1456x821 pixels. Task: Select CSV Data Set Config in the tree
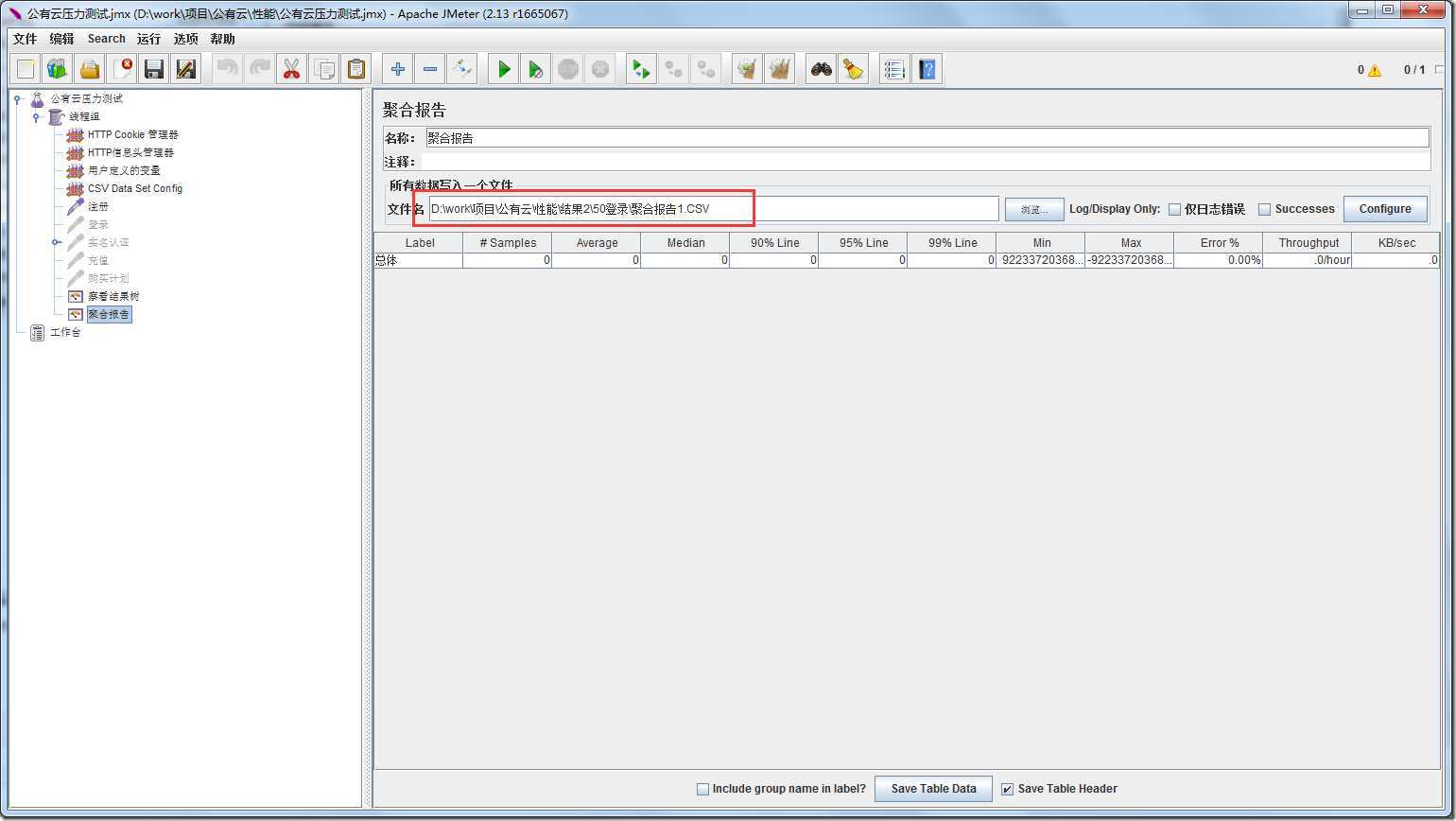pyautogui.click(x=135, y=188)
